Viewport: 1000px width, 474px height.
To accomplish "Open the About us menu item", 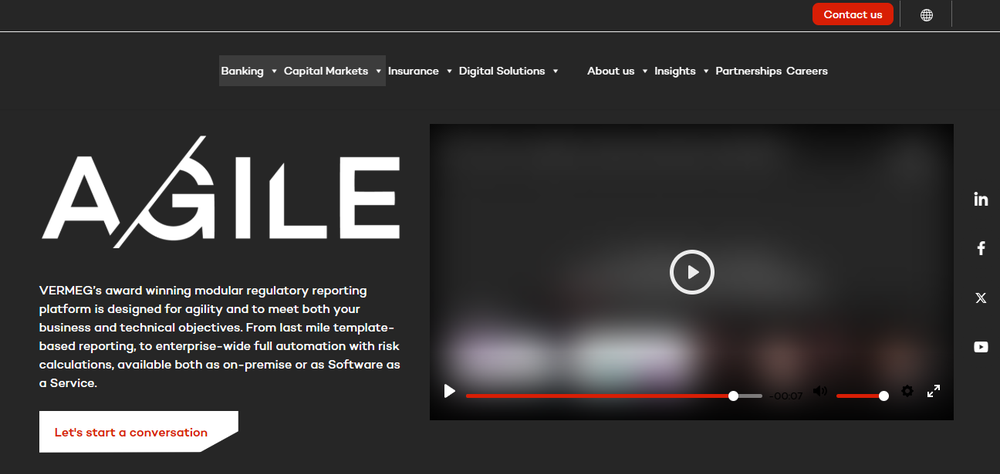I will tap(611, 71).
